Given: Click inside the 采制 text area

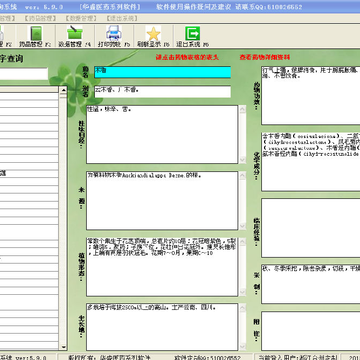Looking at the screenshot, I should pos(311,284).
